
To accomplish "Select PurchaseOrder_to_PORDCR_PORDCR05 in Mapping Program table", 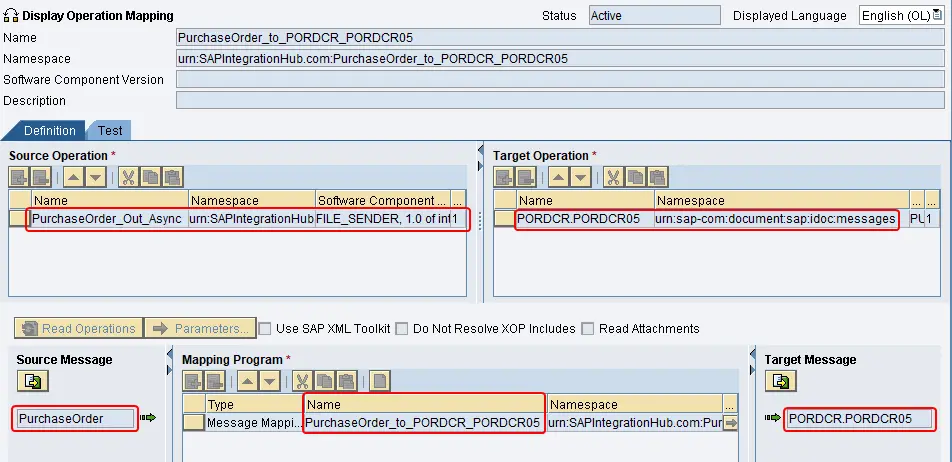I will pos(424,423).
